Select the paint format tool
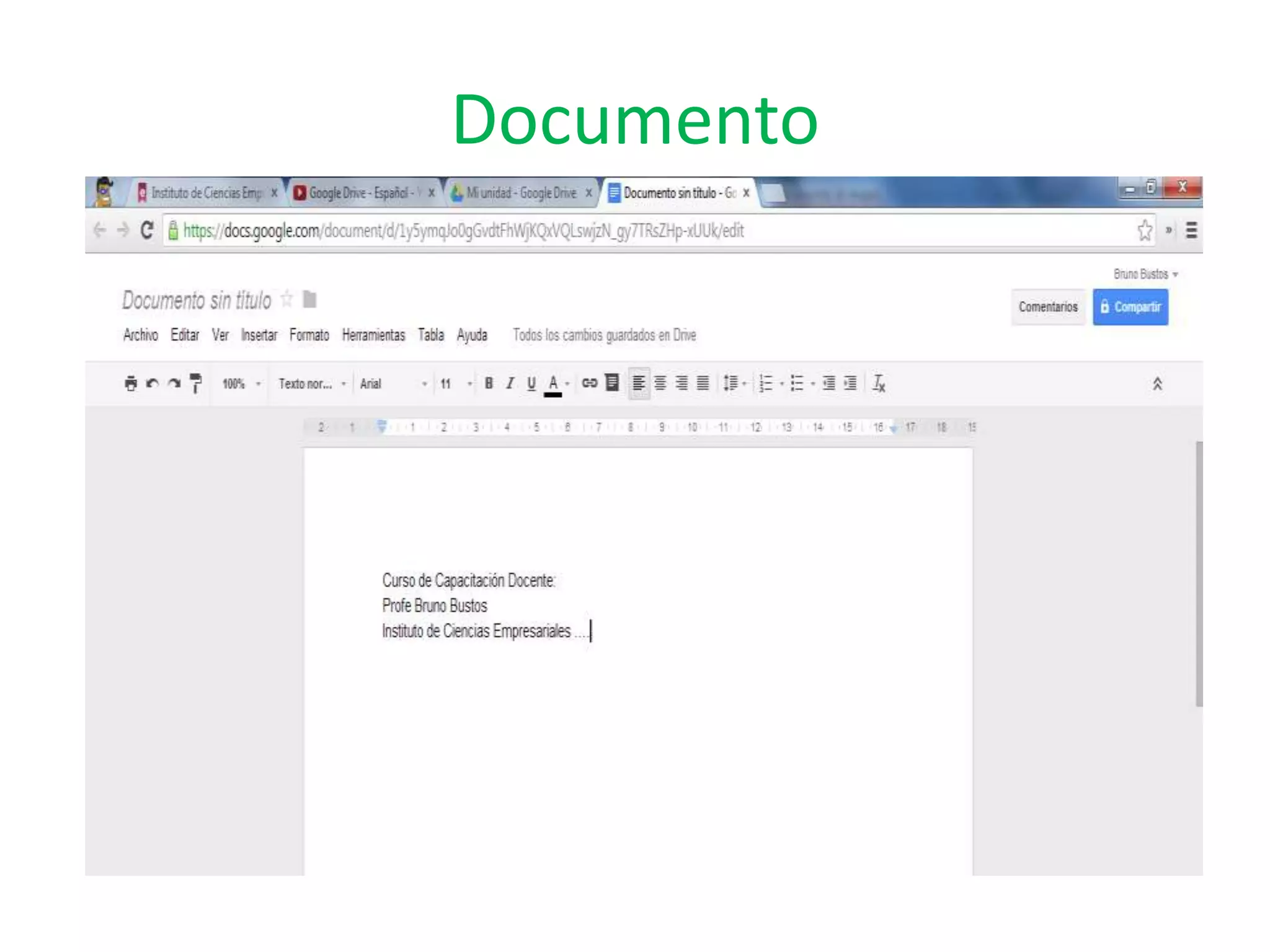Image resolution: width=1270 pixels, height=952 pixels. (x=195, y=384)
